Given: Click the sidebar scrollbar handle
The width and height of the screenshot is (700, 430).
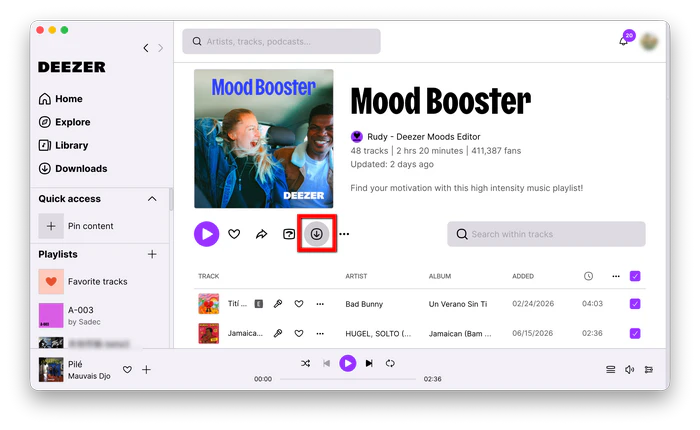Looking at the screenshot, I should [171, 199].
